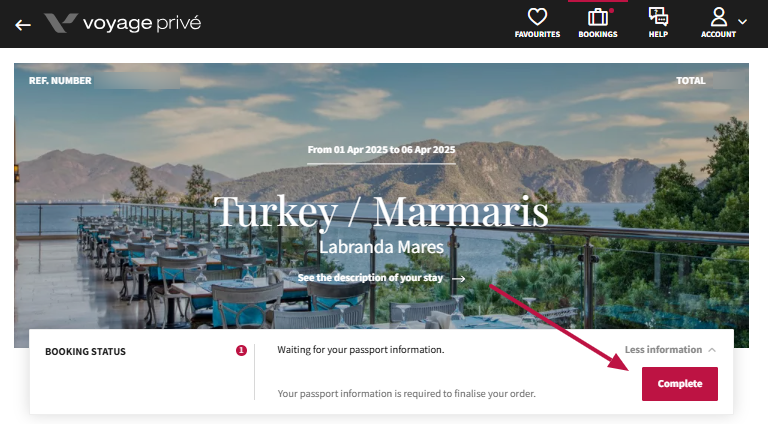The width and height of the screenshot is (768, 424).
Task: Collapse details via Less information
Action: click(663, 350)
